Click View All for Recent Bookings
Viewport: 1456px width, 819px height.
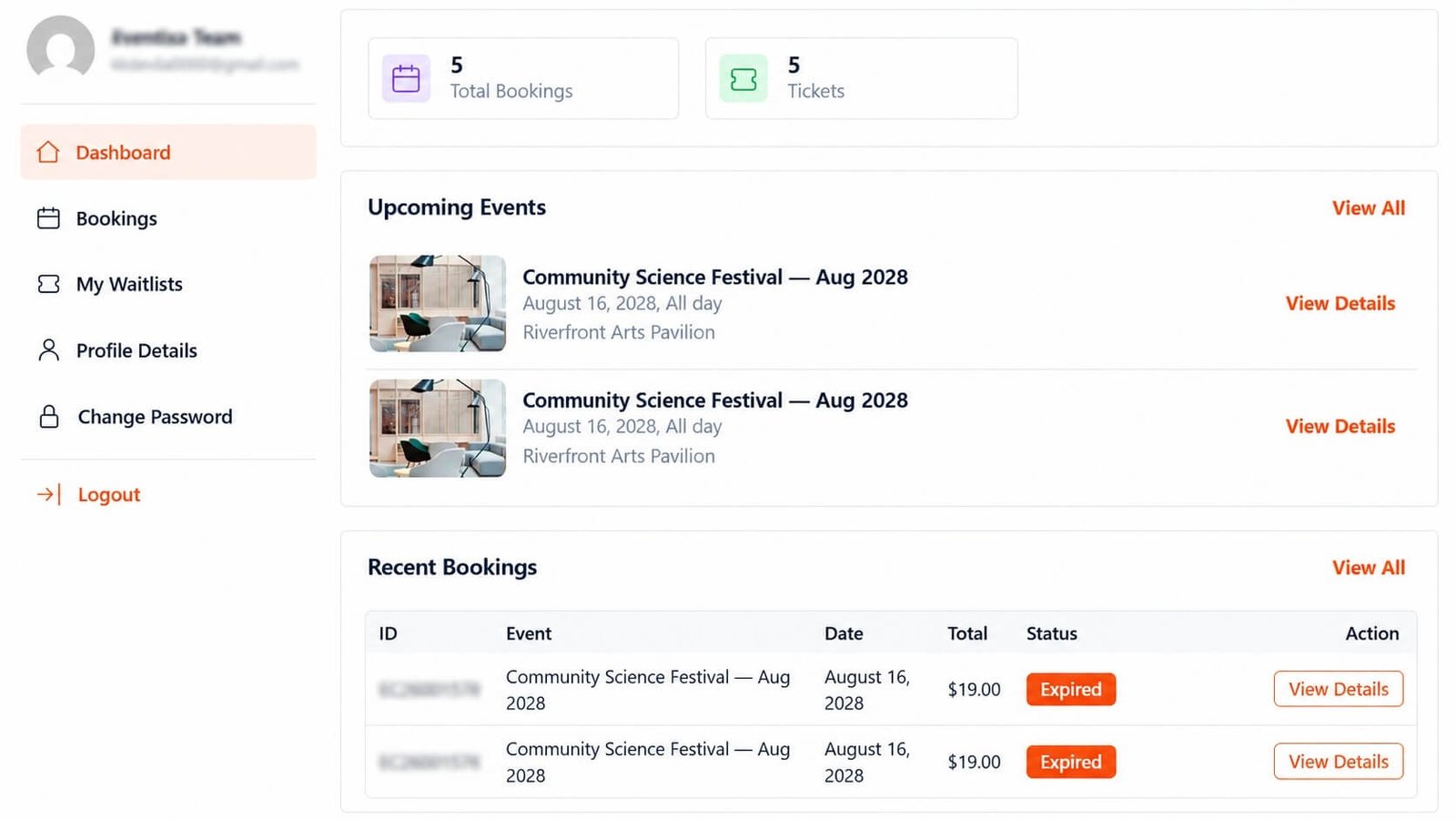[x=1369, y=567]
